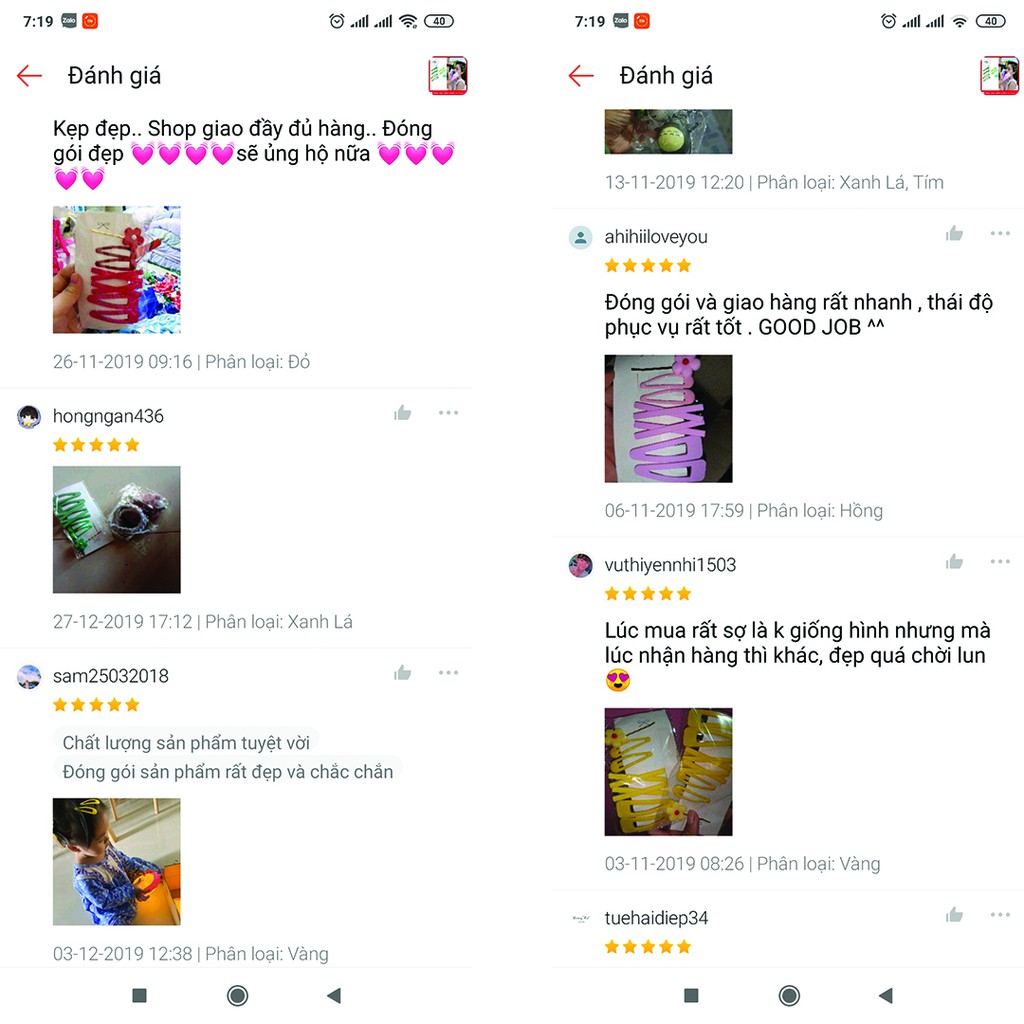Like ahihiiloveyou's review with thumbs-up
This screenshot has height=1024, width=1024.
pyautogui.click(x=955, y=233)
